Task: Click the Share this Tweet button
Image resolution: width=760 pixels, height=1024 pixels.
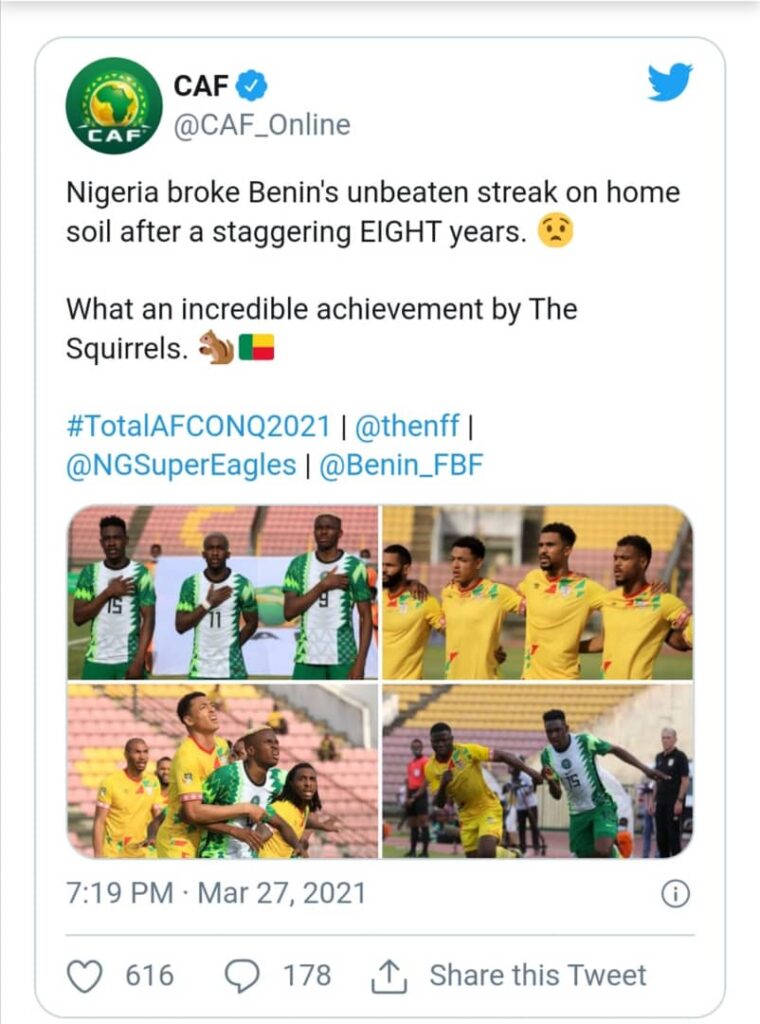Action: click(x=538, y=975)
